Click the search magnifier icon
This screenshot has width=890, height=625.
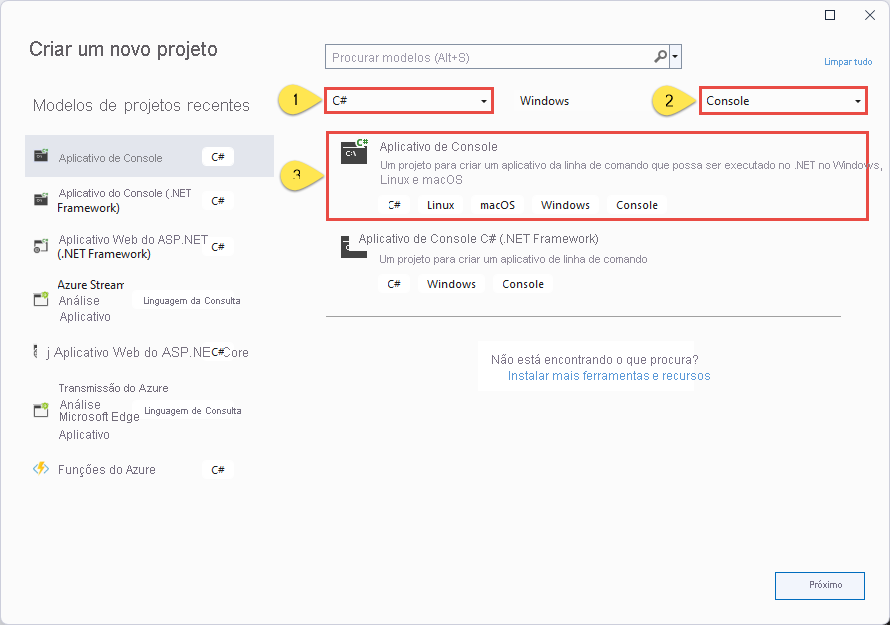pyautogui.click(x=660, y=56)
